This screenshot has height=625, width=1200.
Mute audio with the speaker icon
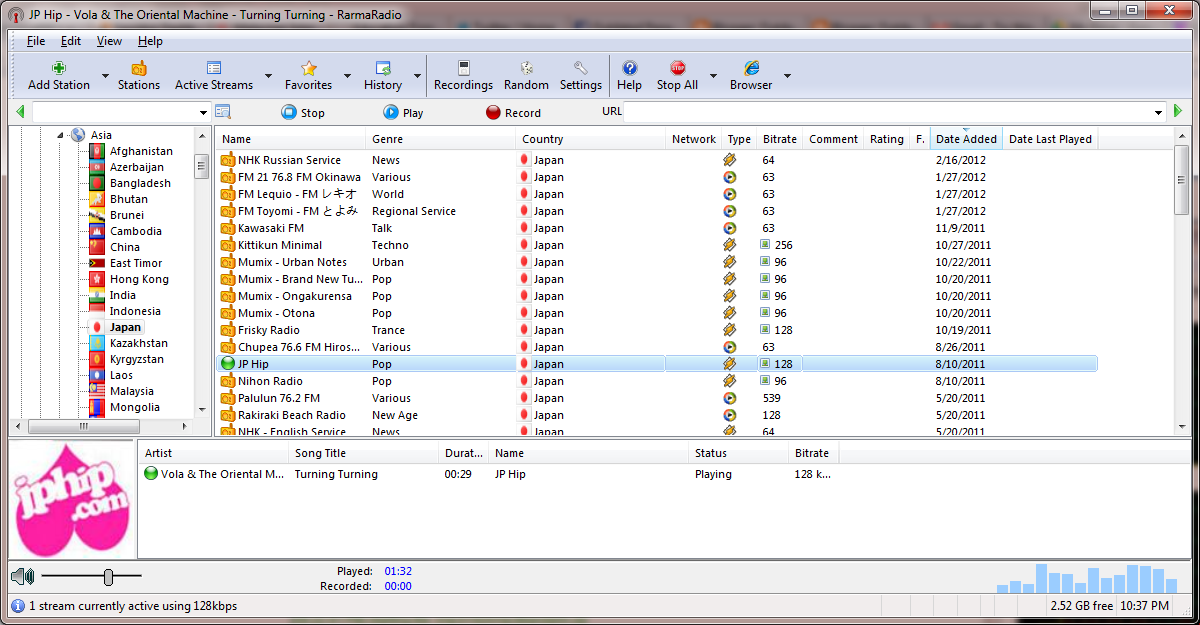[x=23, y=577]
